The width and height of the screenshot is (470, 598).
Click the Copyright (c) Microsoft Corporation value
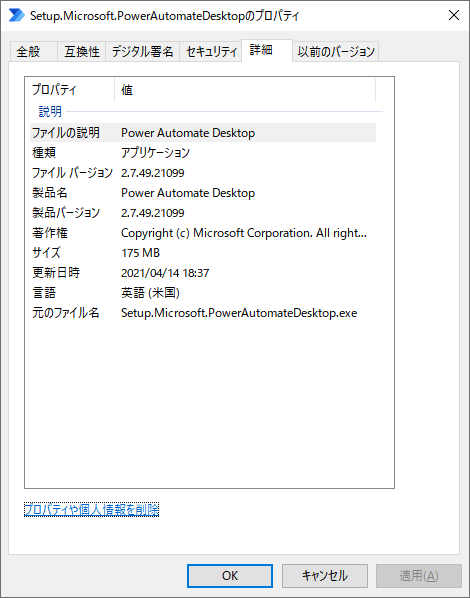(244, 233)
